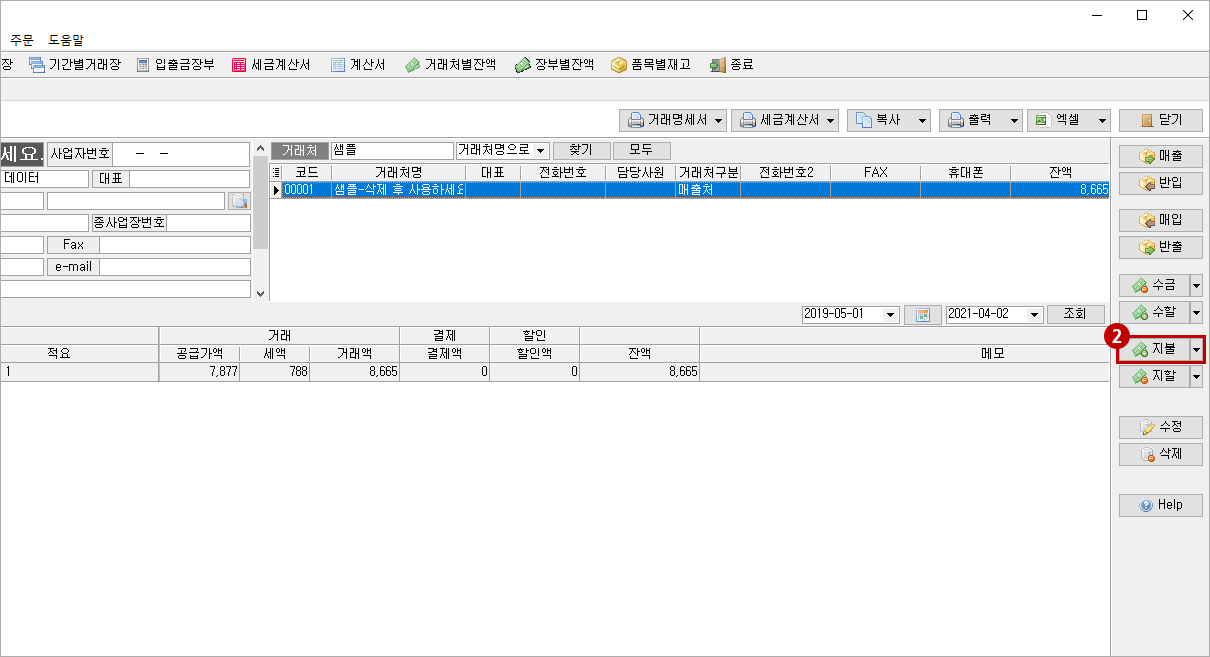Expand the 수금 dropdown arrow
This screenshot has height=657, width=1210.
(x=1196, y=285)
